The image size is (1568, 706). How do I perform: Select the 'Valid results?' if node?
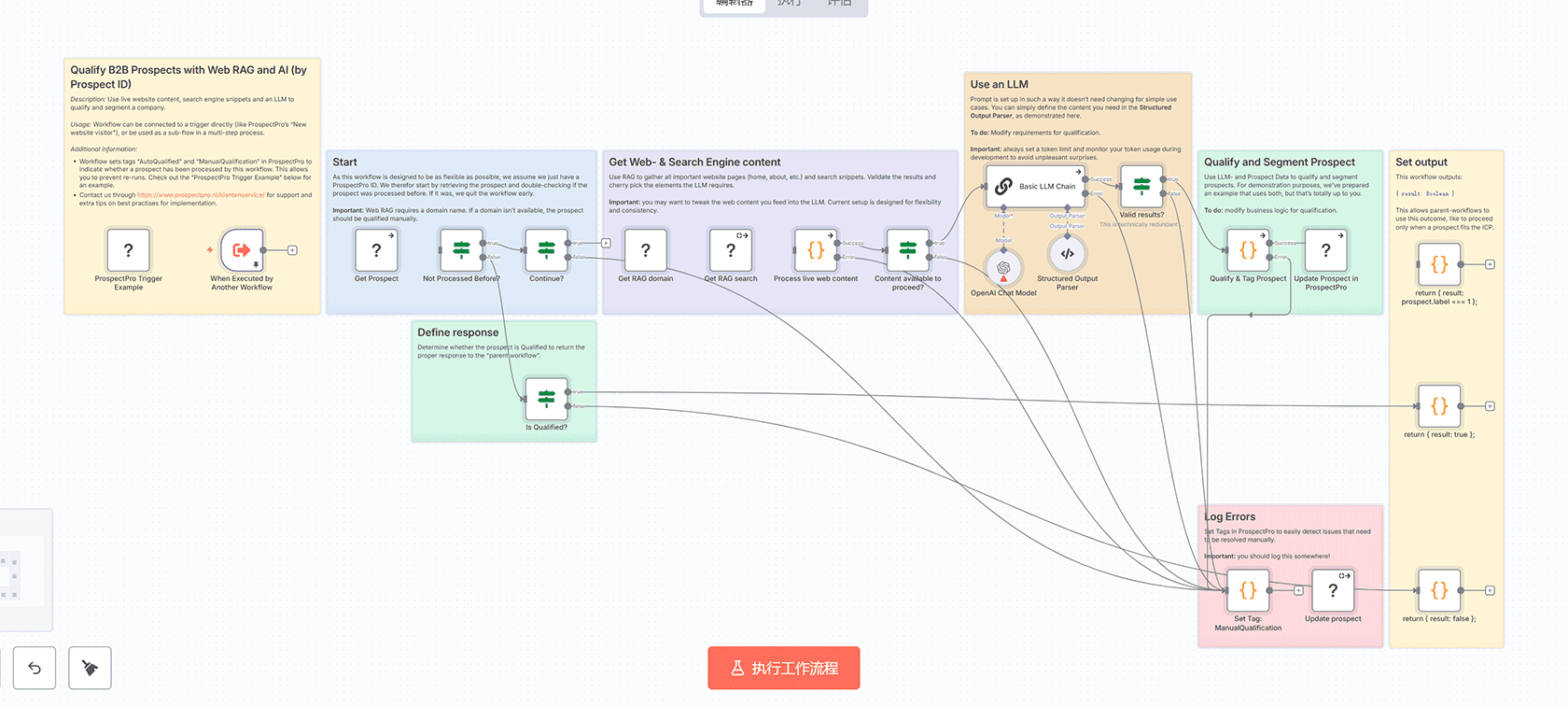[x=1141, y=186]
